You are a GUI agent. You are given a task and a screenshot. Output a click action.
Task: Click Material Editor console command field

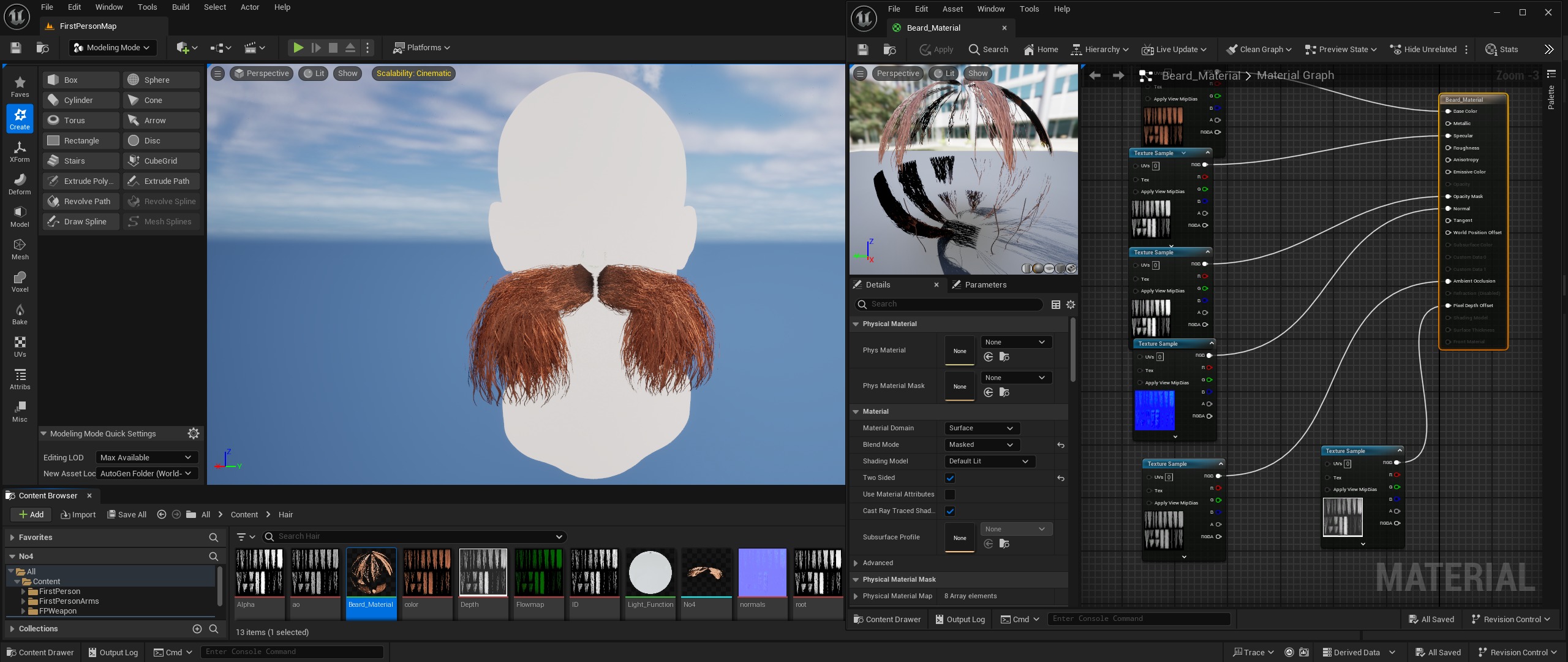click(1139, 618)
